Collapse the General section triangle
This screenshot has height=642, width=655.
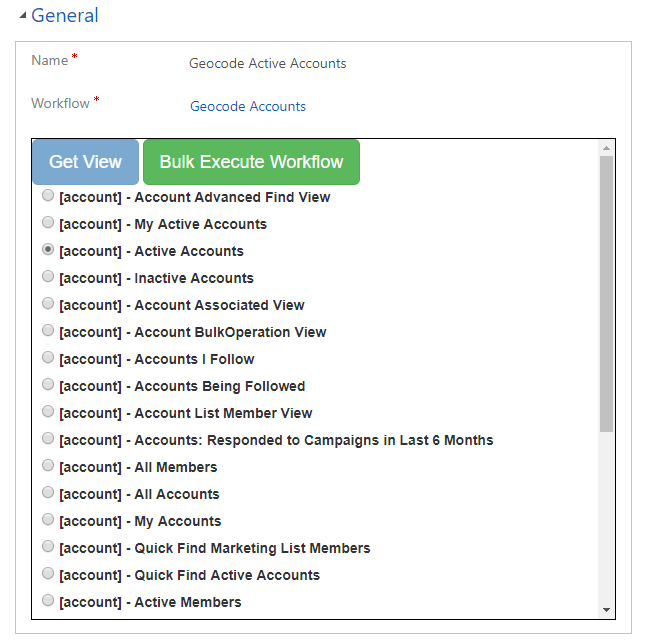coord(23,16)
